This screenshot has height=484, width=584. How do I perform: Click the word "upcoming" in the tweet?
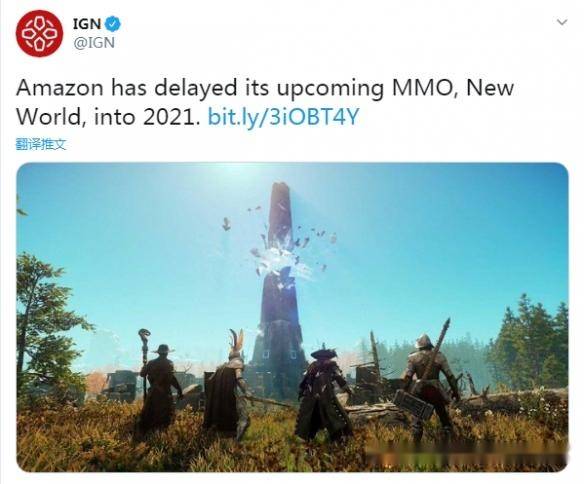[330, 90]
